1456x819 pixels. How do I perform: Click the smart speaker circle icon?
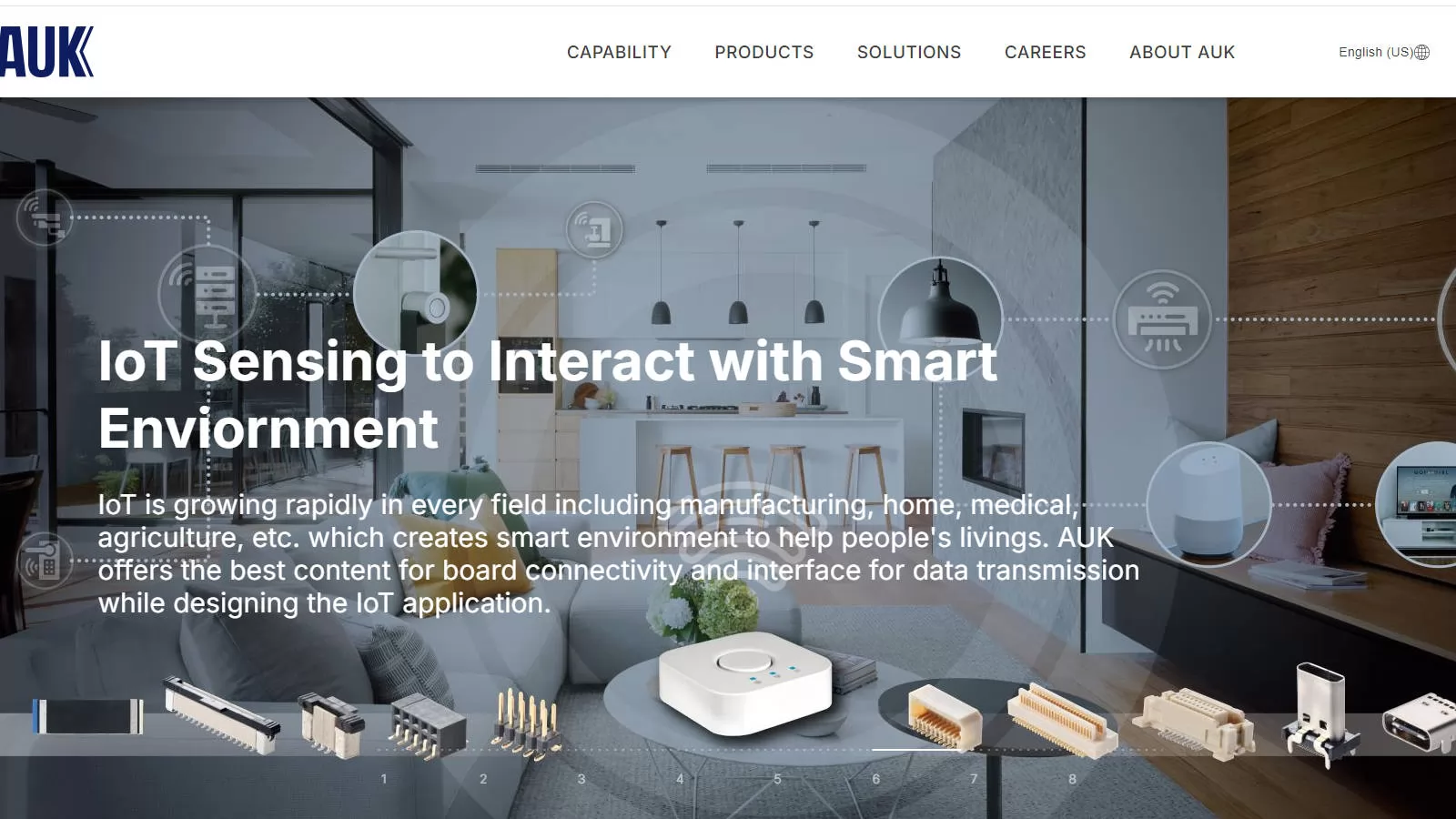coord(1208,504)
